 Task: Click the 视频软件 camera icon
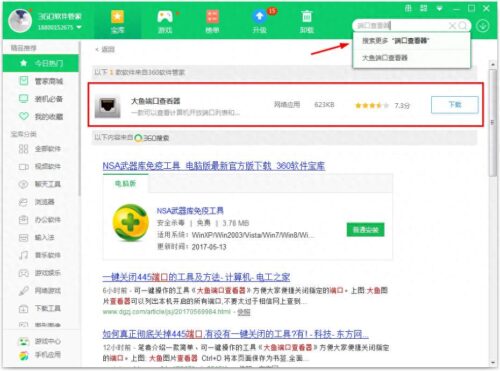point(23,166)
